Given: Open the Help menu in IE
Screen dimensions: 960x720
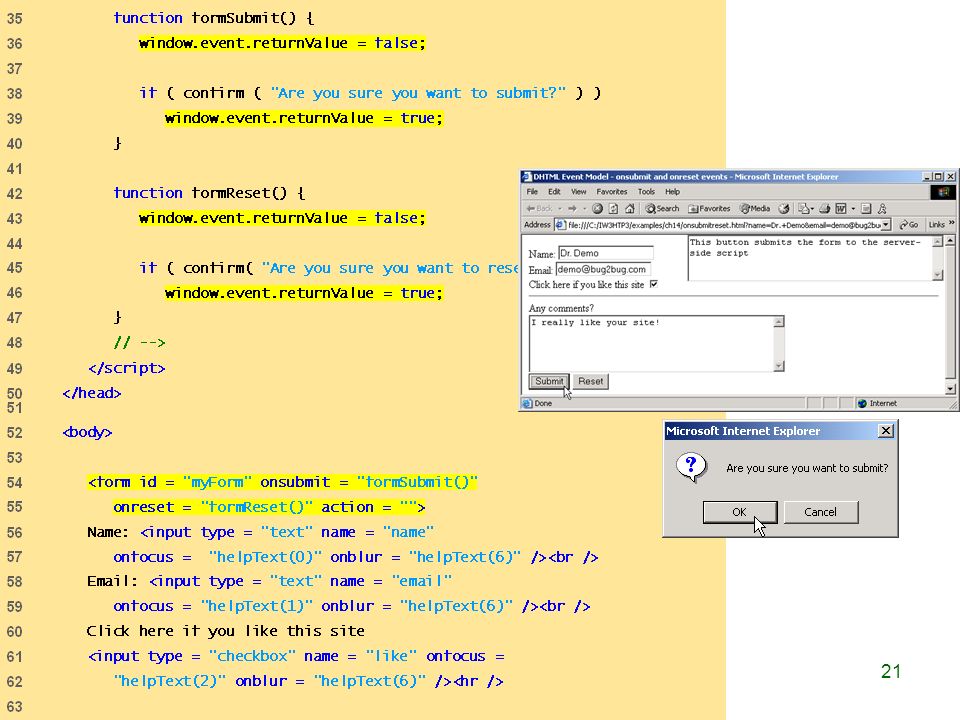Looking at the screenshot, I should (672, 192).
